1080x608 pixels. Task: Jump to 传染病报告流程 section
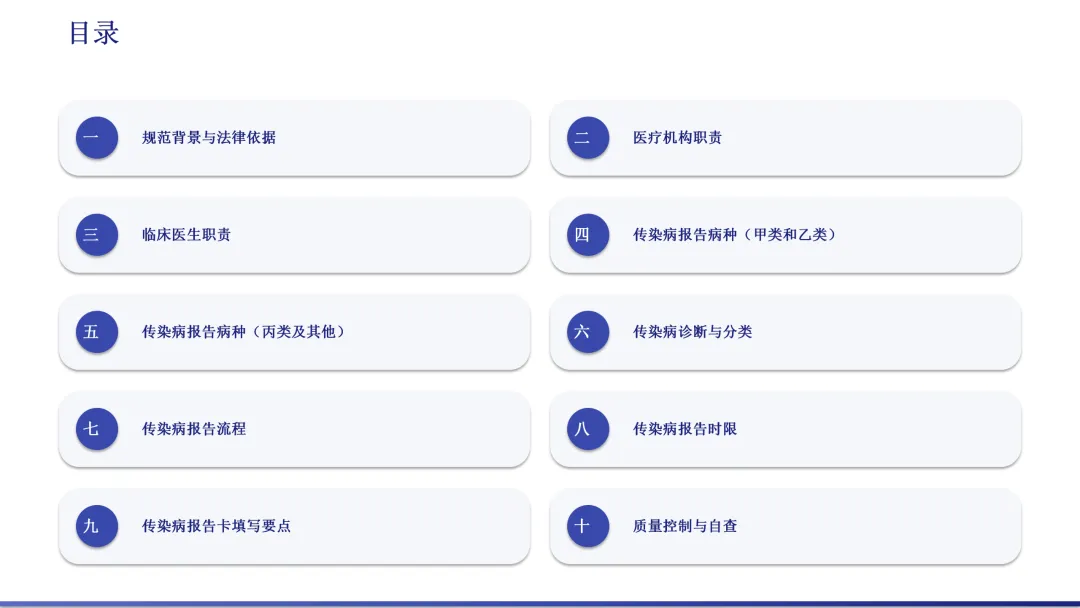194,429
